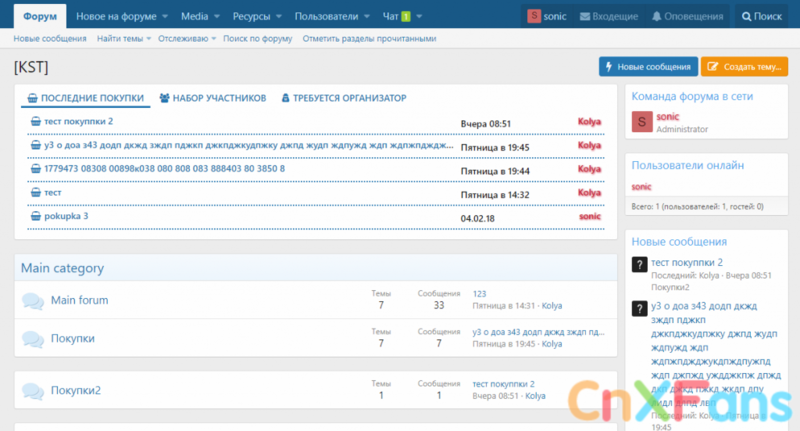Open Оповещения bell notifications
The width and height of the screenshot is (800, 431).
pyautogui.click(x=657, y=17)
